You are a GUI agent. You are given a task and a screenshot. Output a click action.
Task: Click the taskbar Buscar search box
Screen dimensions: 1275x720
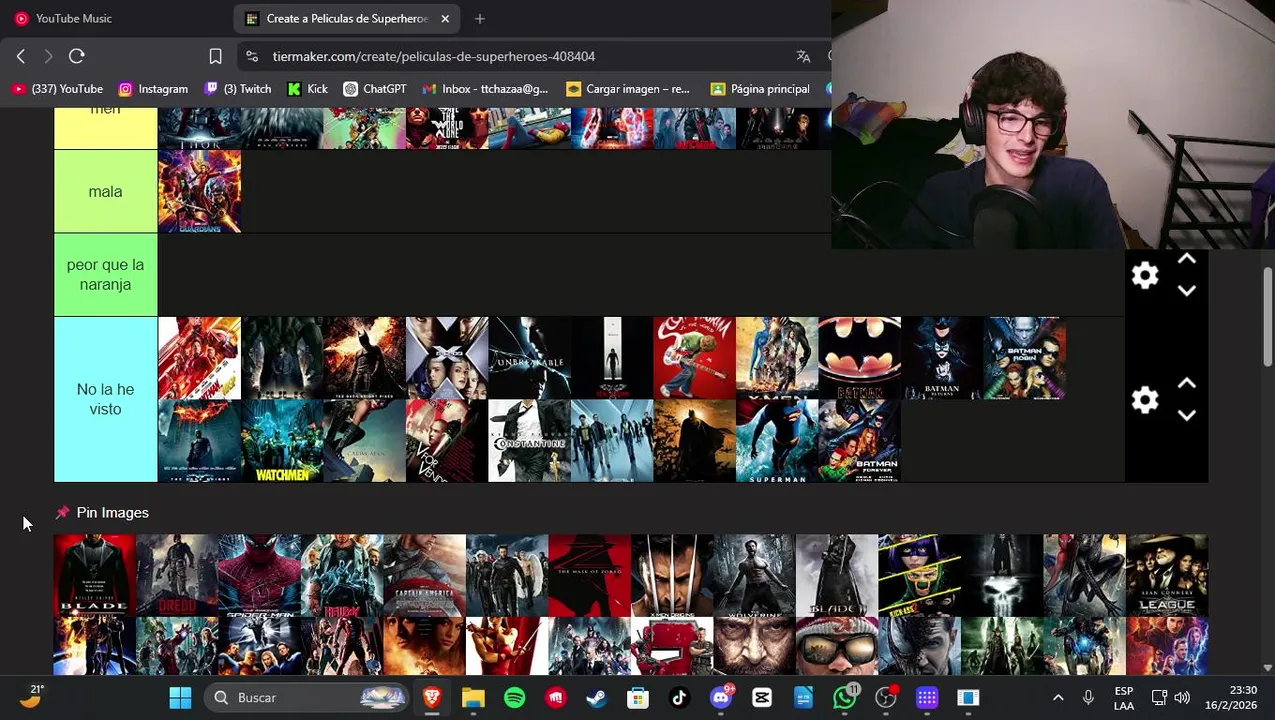coord(308,697)
